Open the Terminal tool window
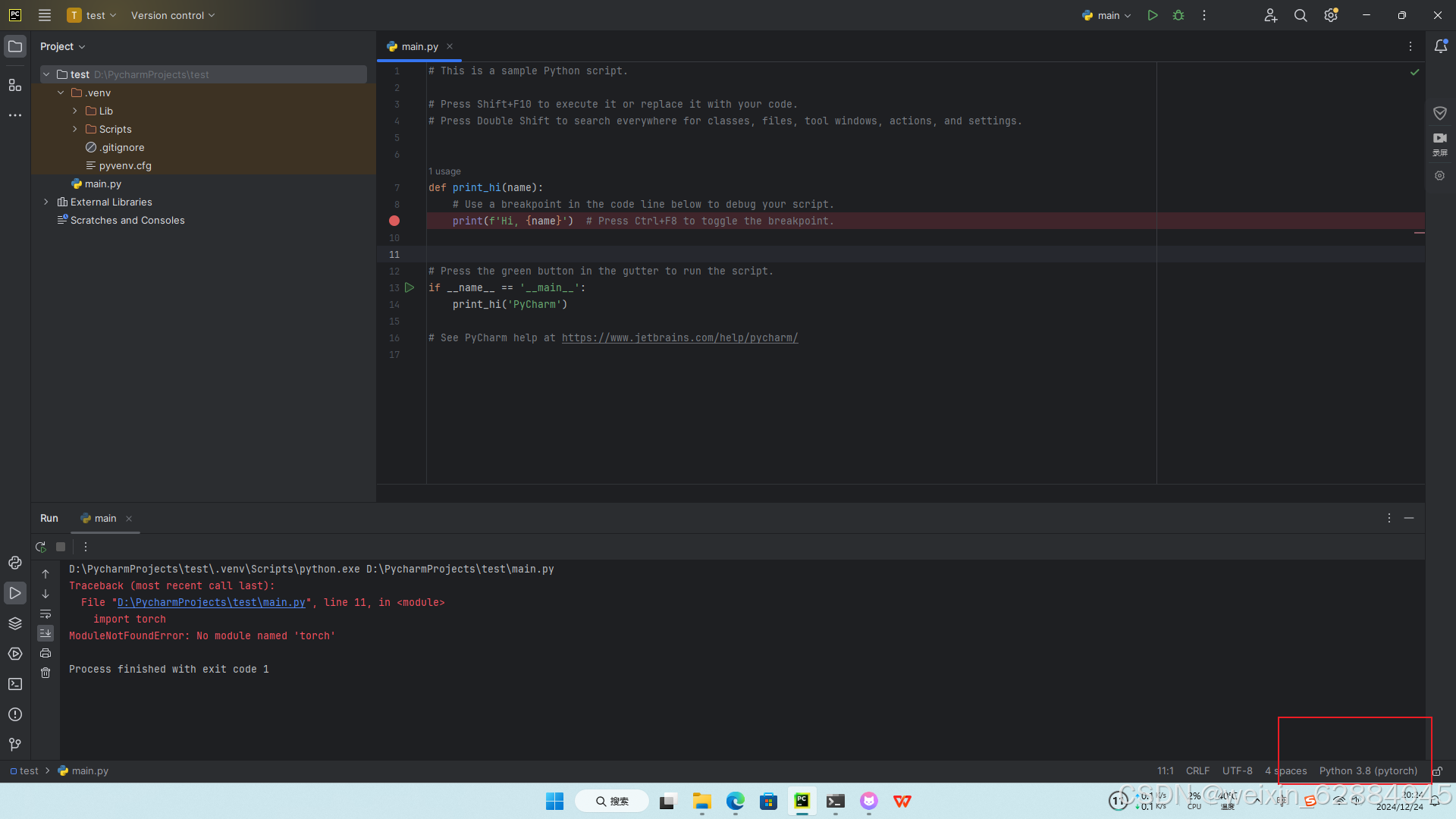Viewport: 1456px width, 819px height. 15,684
